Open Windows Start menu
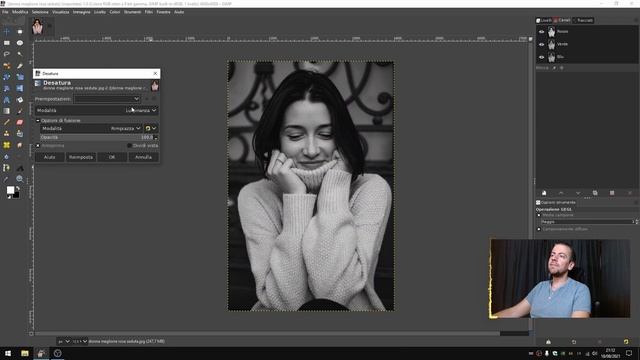The height and width of the screenshot is (360, 640). click(8, 353)
